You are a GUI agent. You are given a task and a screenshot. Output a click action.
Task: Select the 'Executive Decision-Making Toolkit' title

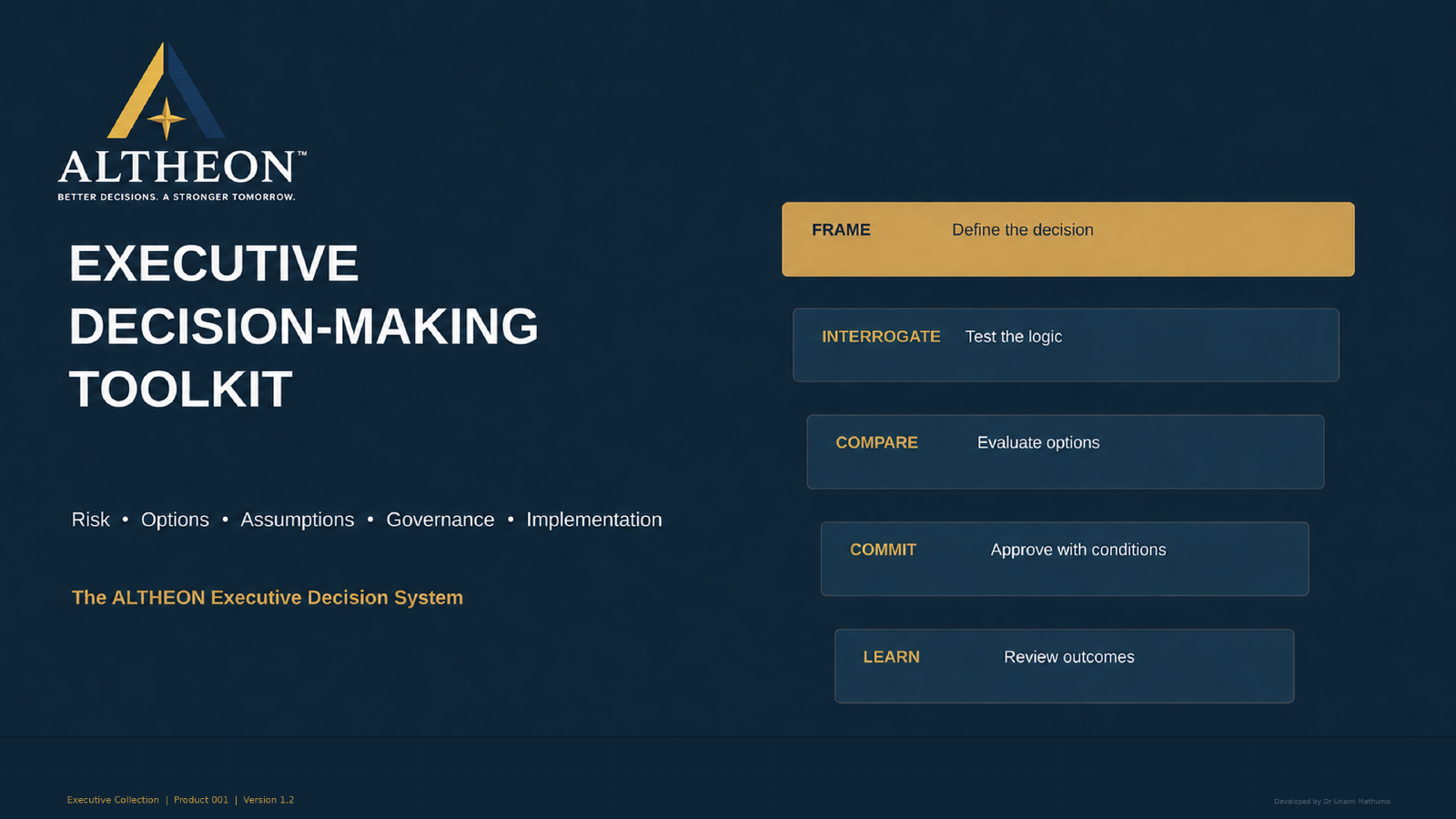click(x=304, y=326)
